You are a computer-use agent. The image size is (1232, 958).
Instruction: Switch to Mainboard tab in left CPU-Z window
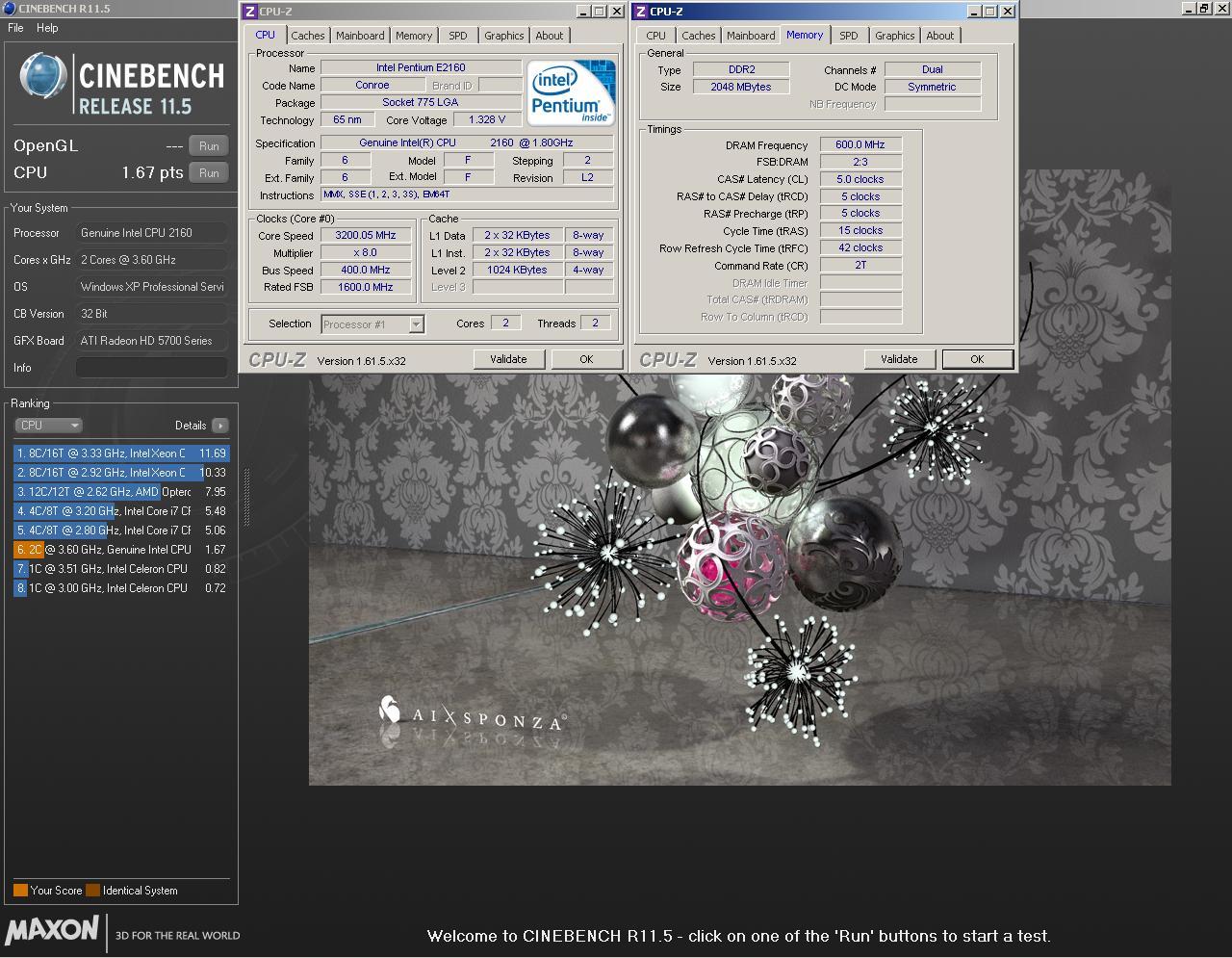pos(360,36)
